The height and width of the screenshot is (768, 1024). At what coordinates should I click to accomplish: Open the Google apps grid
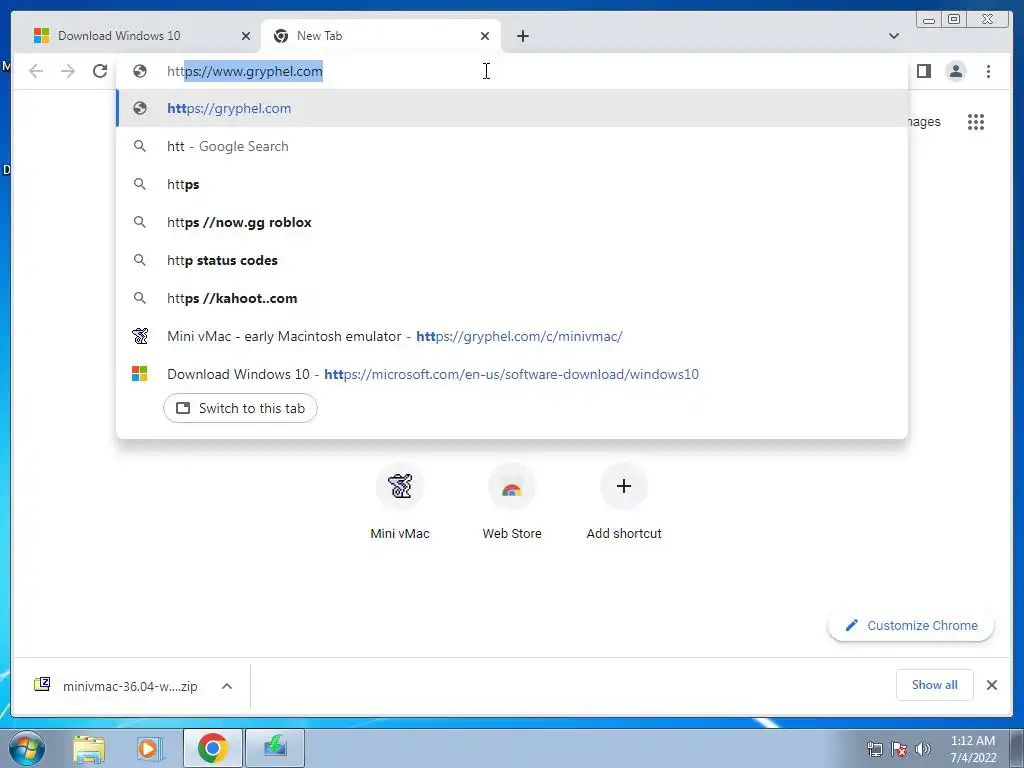[x=976, y=122]
